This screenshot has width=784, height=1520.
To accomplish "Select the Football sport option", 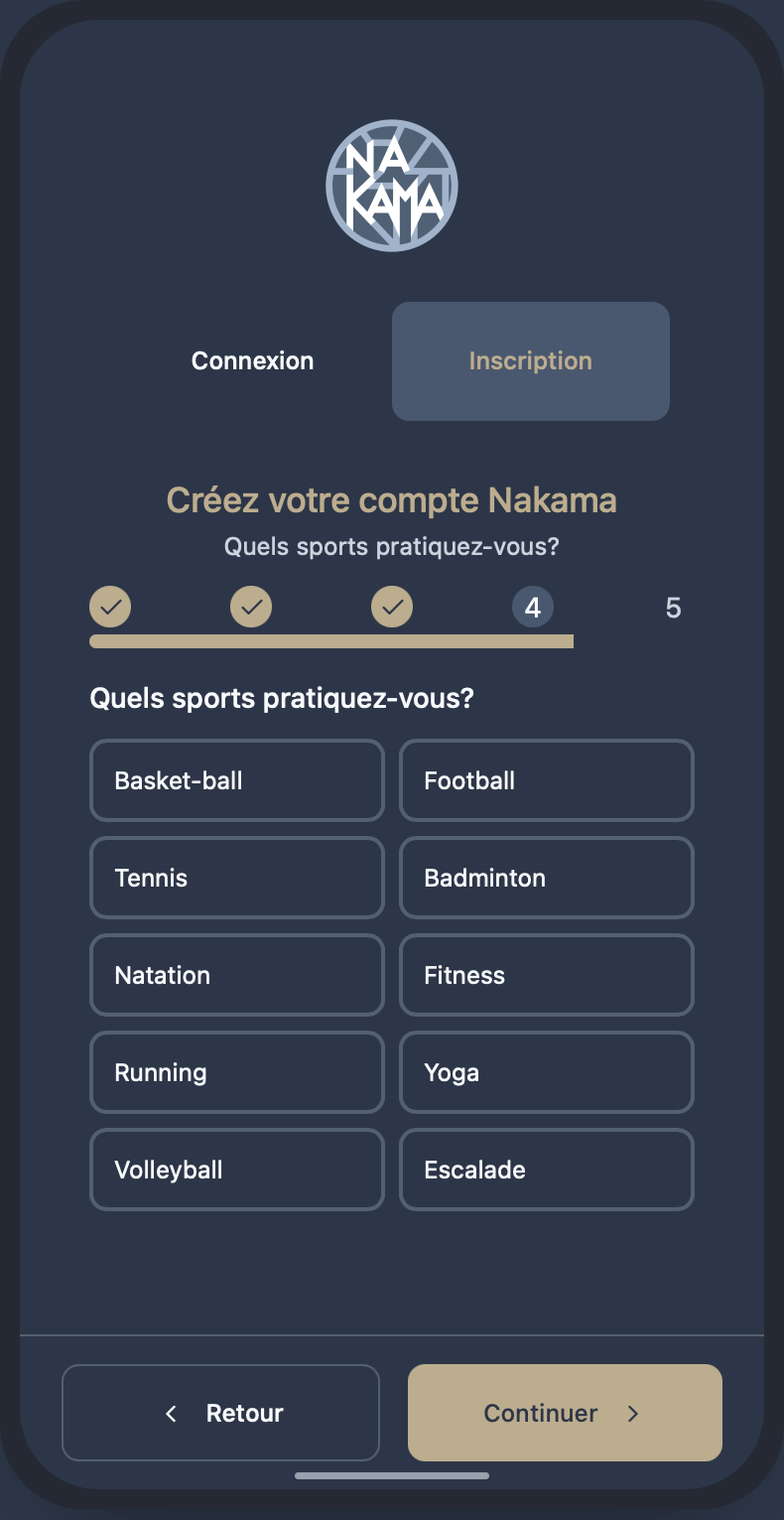I will [x=546, y=780].
